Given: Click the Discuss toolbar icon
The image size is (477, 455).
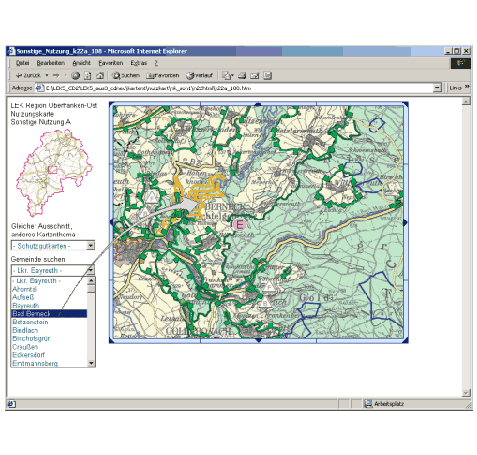Looking at the screenshot, I should [267, 76].
